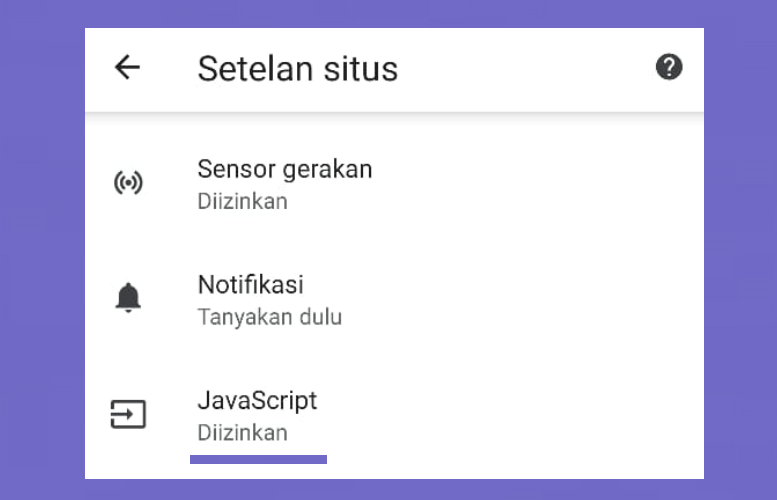Screen dimensions: 777x500
Task: Click empty space right of Notifikasi row
Action: (x=520, y=299)
